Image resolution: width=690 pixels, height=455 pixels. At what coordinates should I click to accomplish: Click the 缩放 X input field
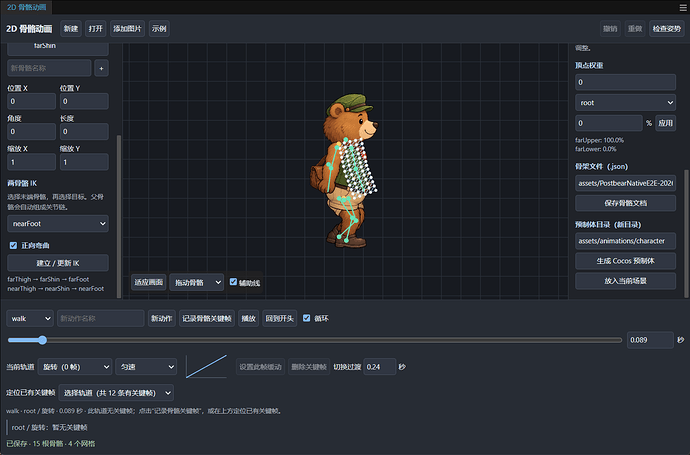pos(32,162)
